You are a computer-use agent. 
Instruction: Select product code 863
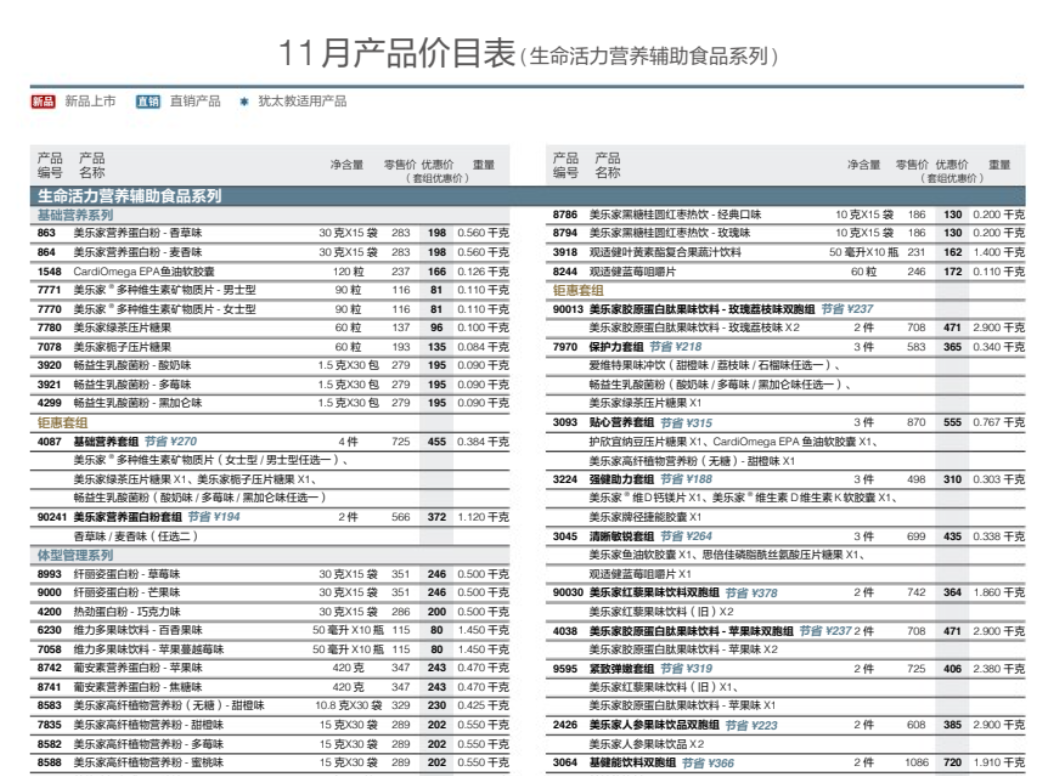click(46, 233)
